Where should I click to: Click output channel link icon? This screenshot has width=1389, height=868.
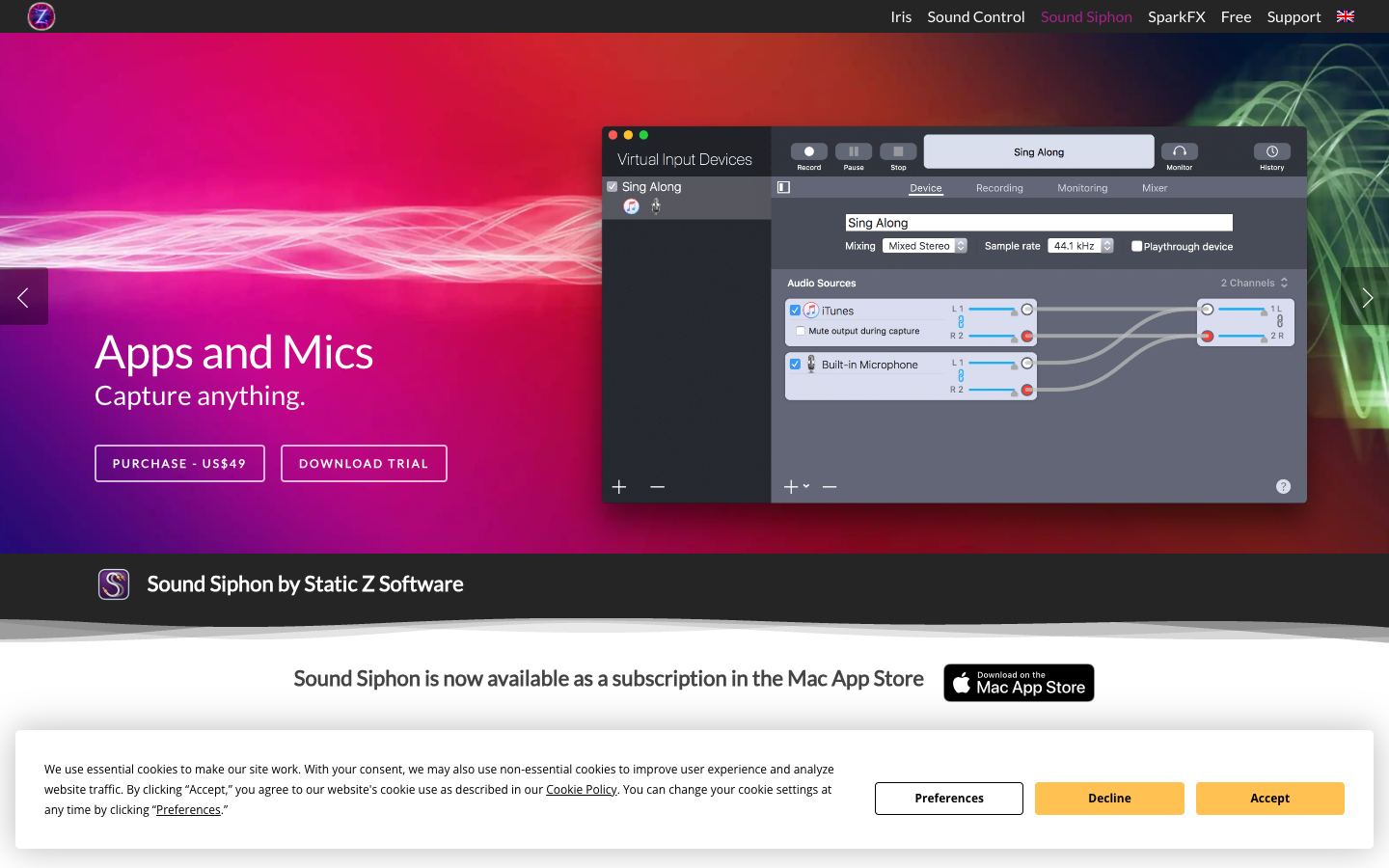click(1280, 321)
